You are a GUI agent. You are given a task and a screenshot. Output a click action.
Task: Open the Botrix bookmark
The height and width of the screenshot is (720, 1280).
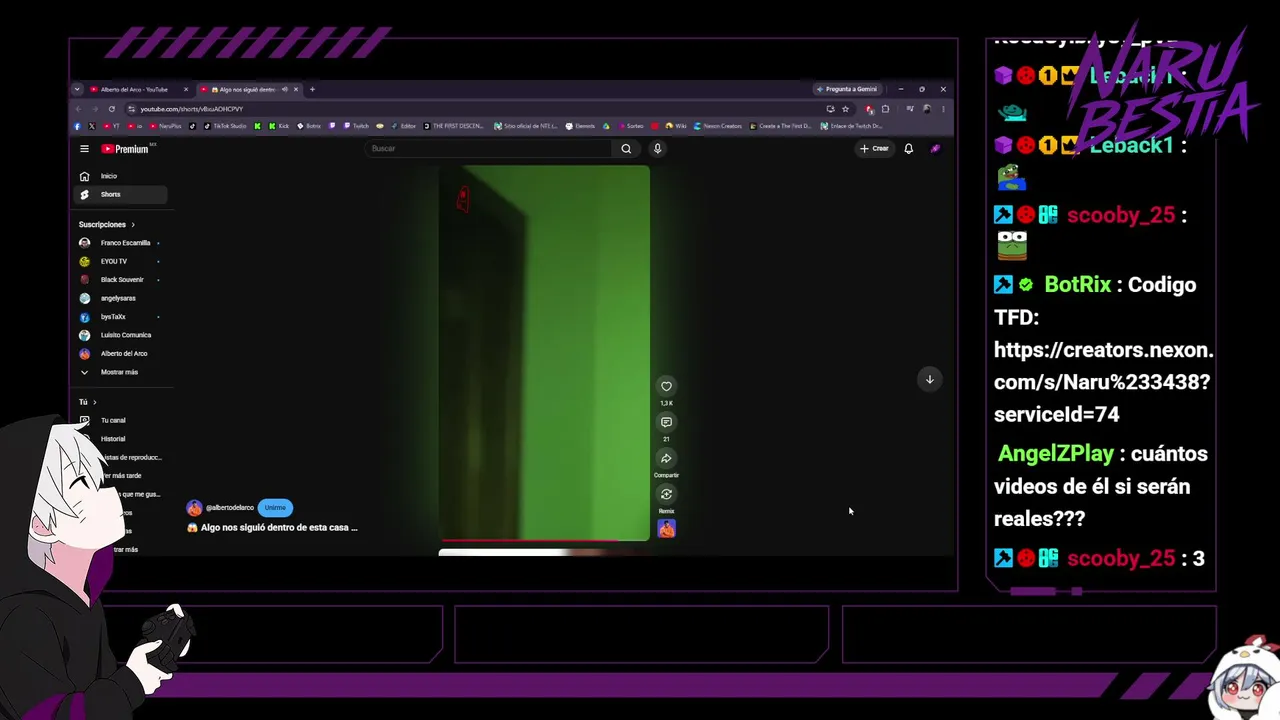tap(309, 126)
